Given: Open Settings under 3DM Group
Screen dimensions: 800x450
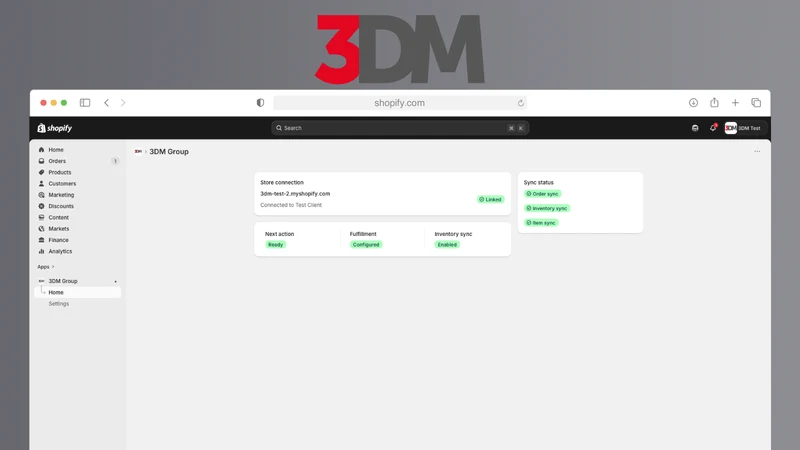Looking at the screenshot, I should [x=59, y=304].
